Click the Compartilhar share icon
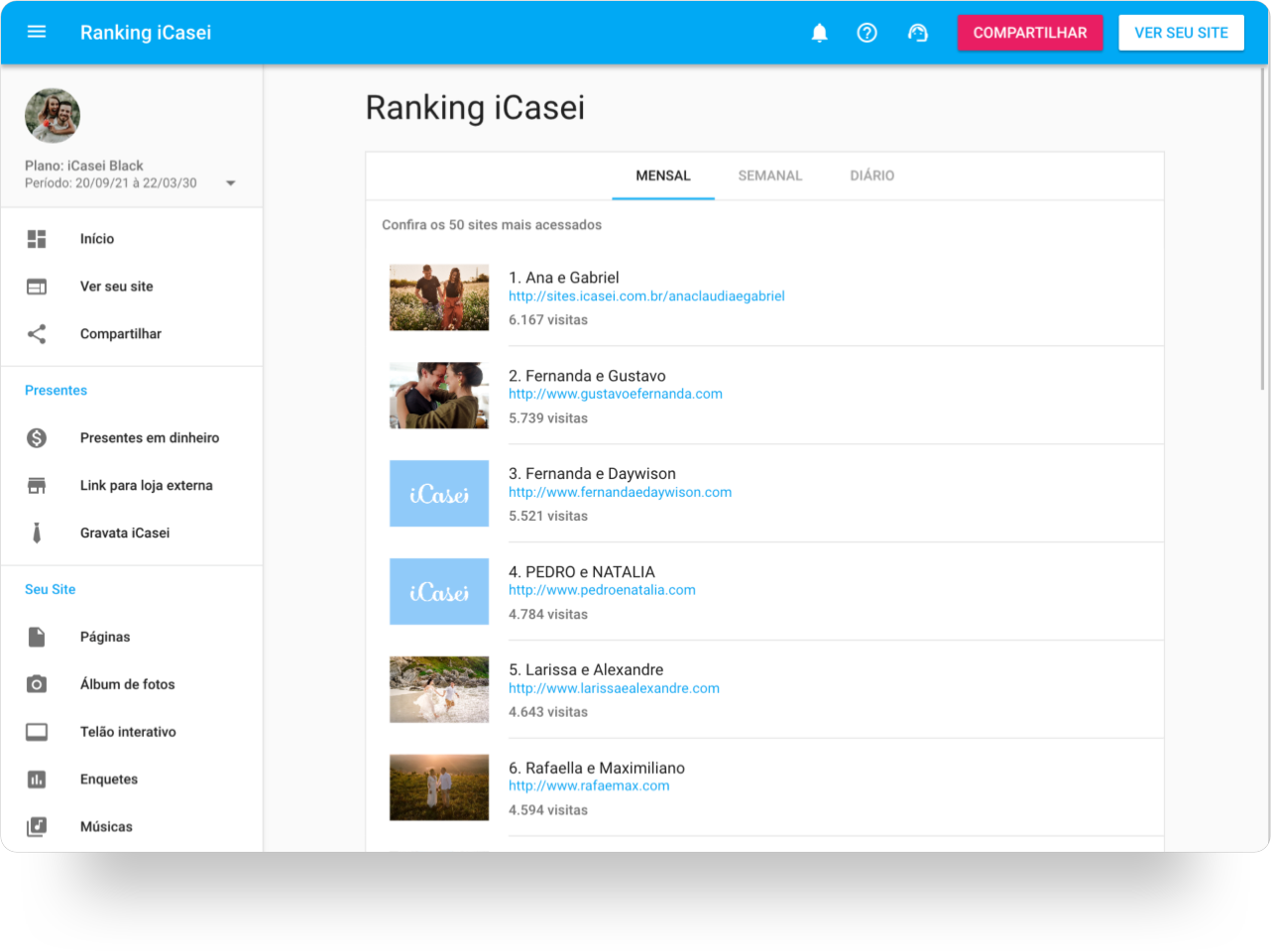 [37, 334]
